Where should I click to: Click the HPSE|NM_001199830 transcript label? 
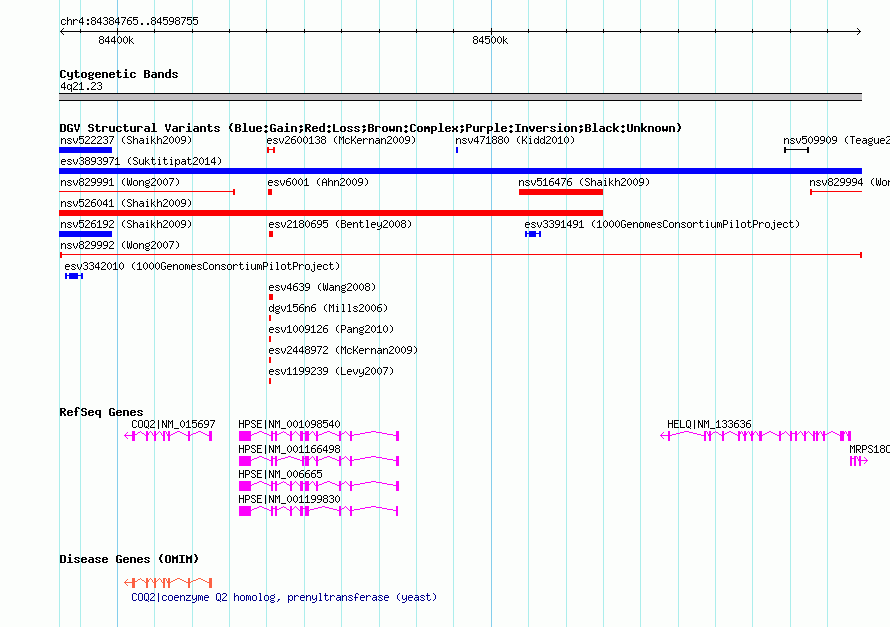click(289, 499)
